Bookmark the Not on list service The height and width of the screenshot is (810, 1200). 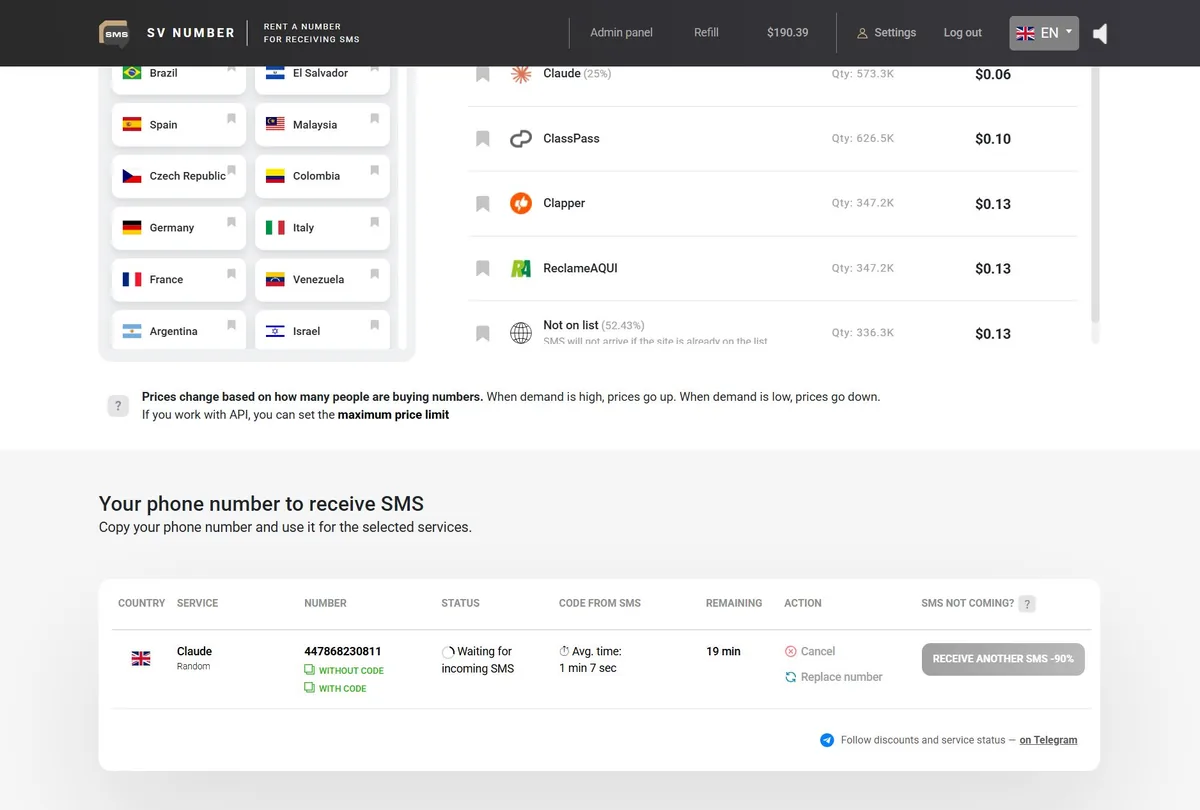pyautogui.click(x=483, y=333)
